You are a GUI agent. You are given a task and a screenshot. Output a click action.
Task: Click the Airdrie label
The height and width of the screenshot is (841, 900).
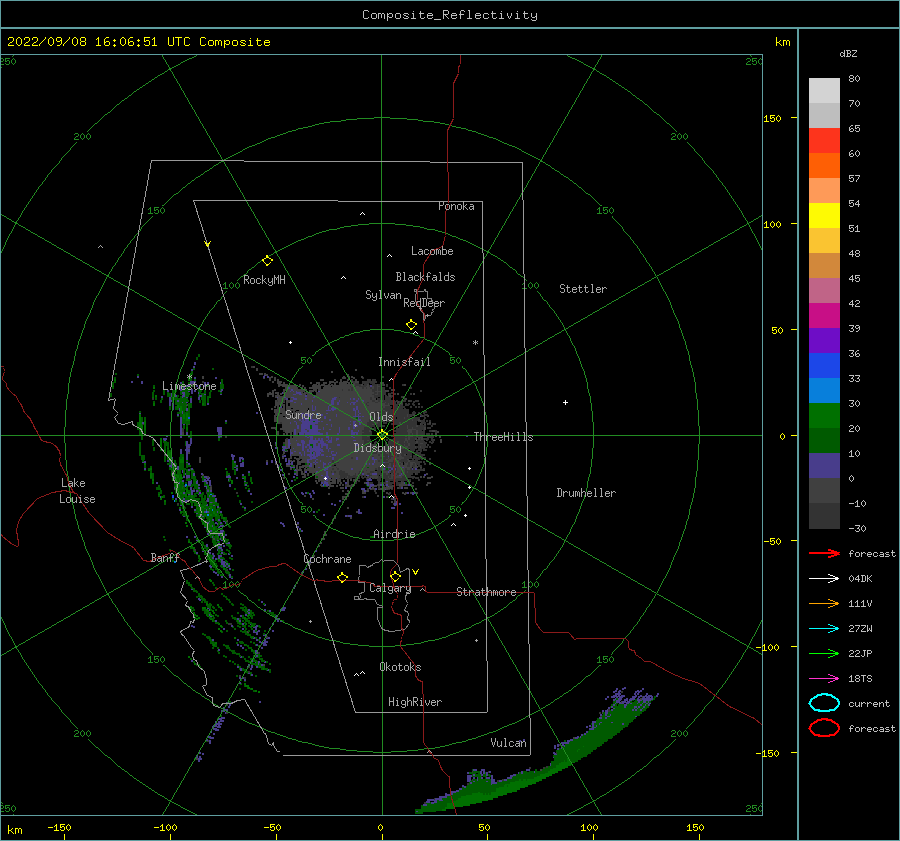point(394,534)
